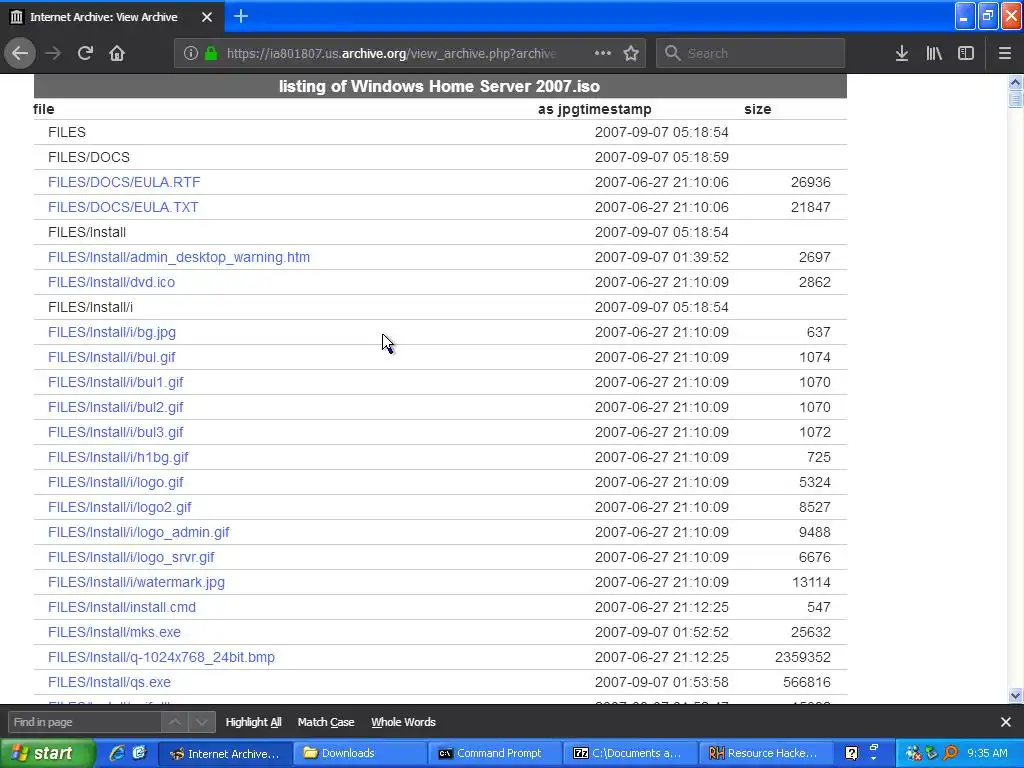Open logo_srvr.gif file link

tap(131, 557)
